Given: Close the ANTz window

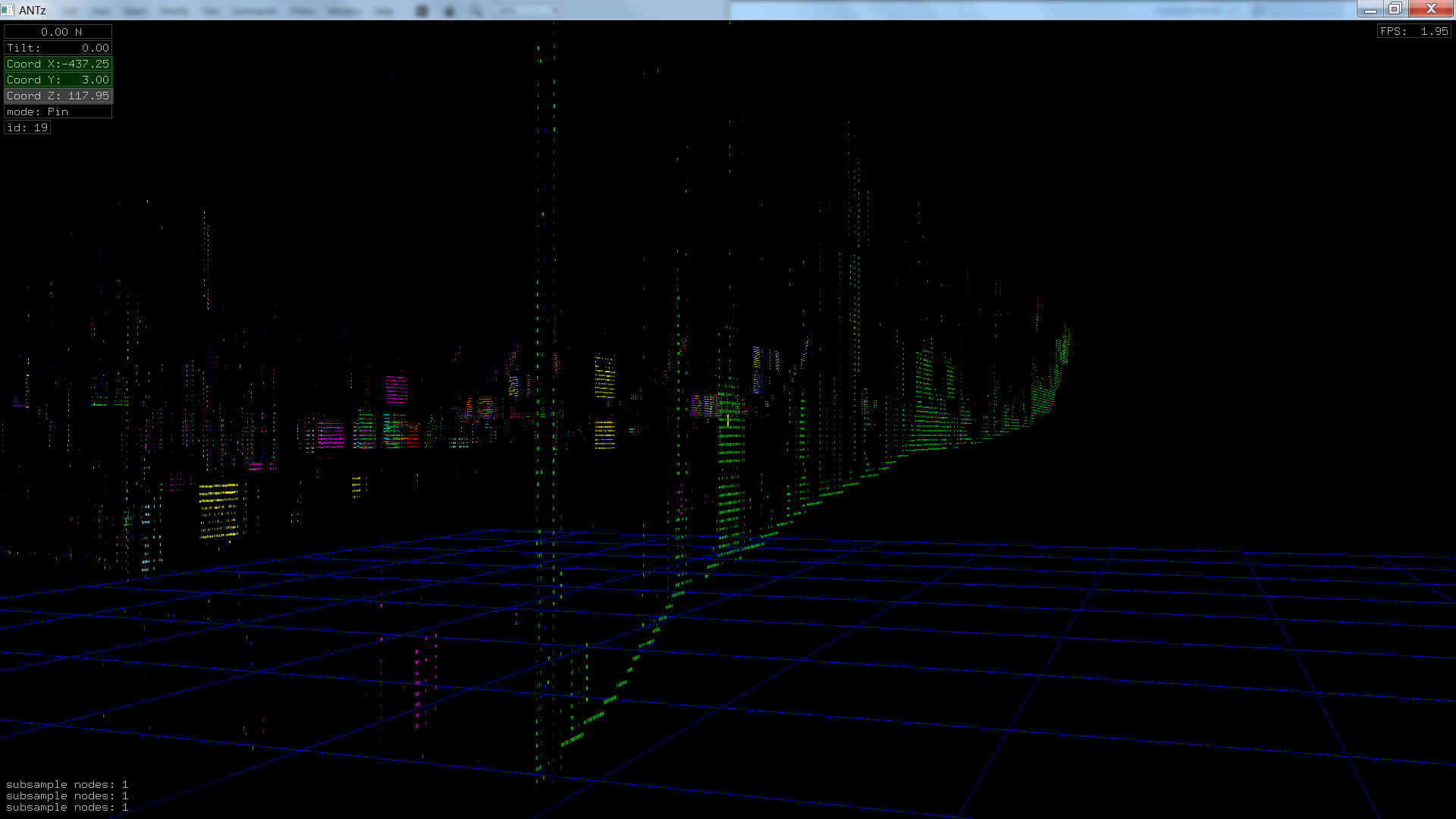Looking at the screenshot, I should coord(1431,9).
